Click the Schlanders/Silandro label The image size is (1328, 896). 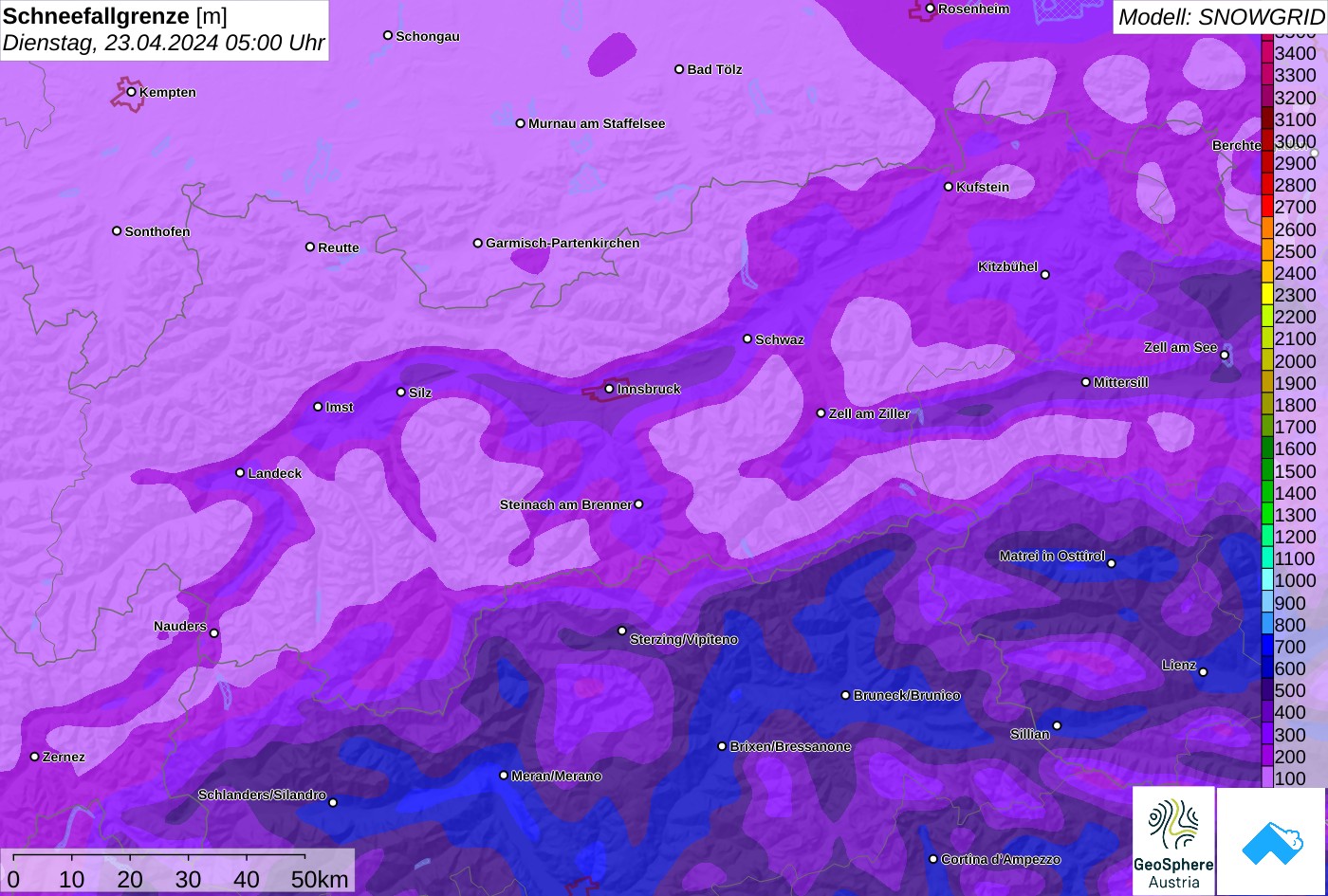(262, 795)
